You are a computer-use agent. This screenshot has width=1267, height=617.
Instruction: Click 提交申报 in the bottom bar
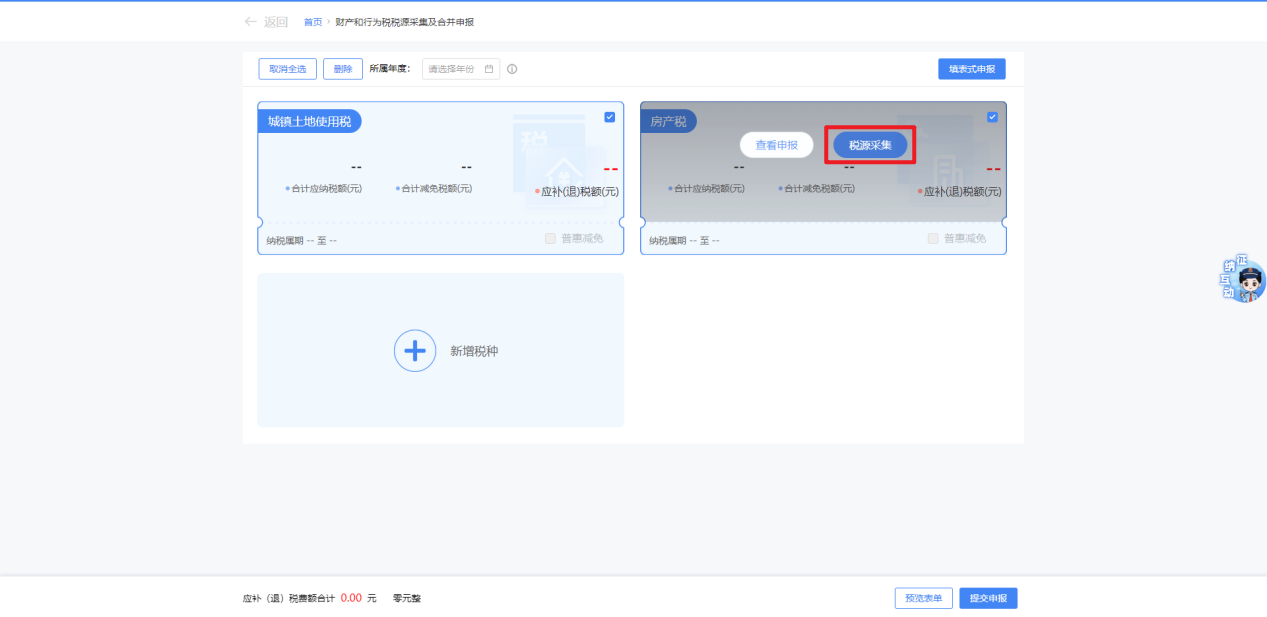tap(988, 598)
